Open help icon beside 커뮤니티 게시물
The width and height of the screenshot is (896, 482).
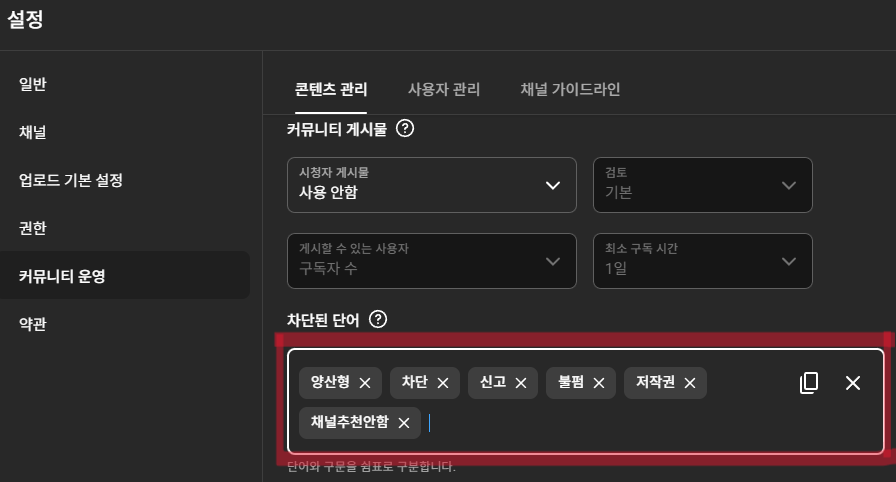pos(405,128)
